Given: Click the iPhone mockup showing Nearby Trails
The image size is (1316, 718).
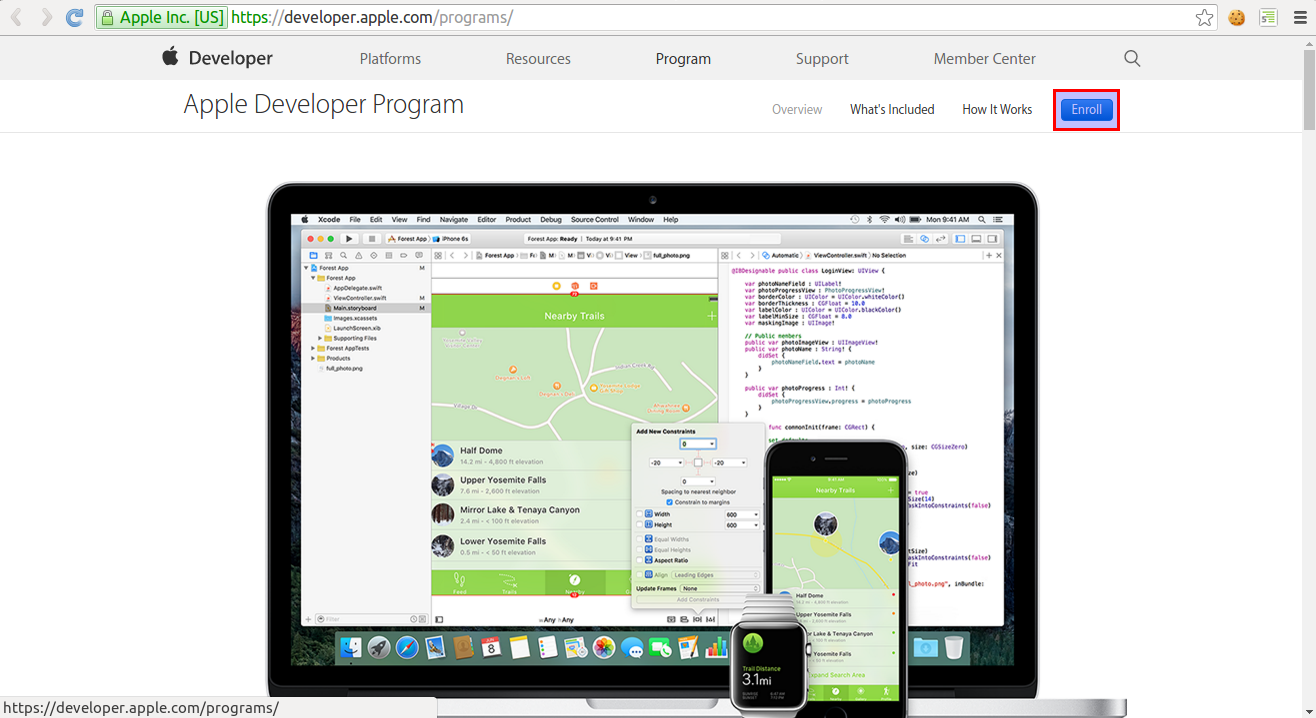Looking at the screenshot, I should pyautogui.click(x=835, y=579).
